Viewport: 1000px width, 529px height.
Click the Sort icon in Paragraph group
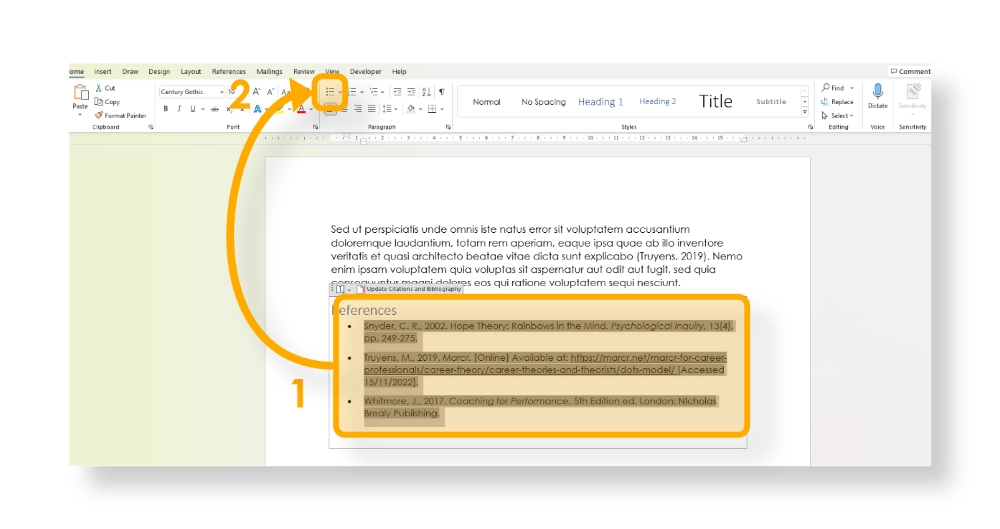pos(427,91)
